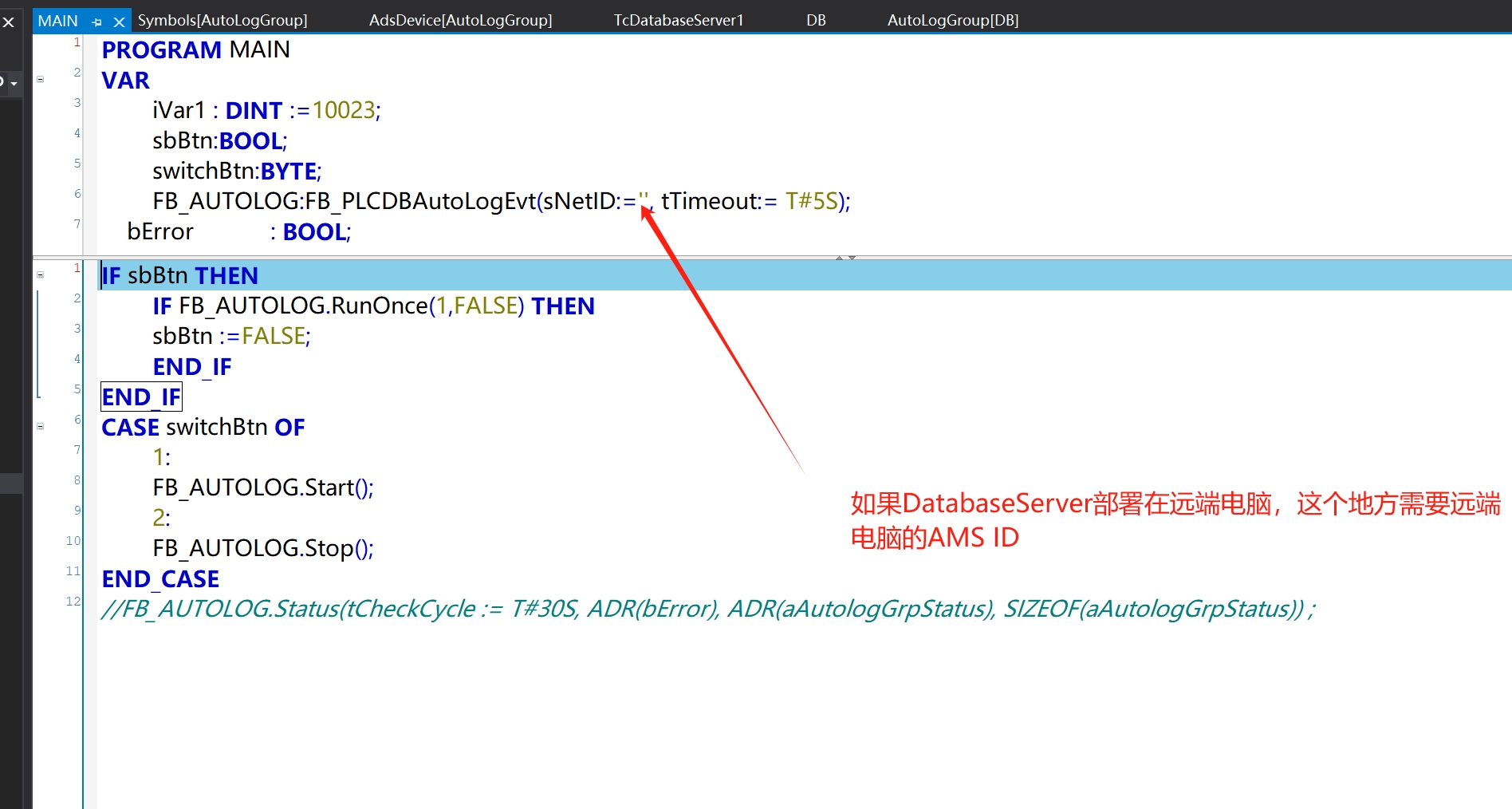This screenshot has width=1512, height=809.
Task: Switch to the Symbols[AutoLogGroup] tab
Action: (x=222, y=20)
